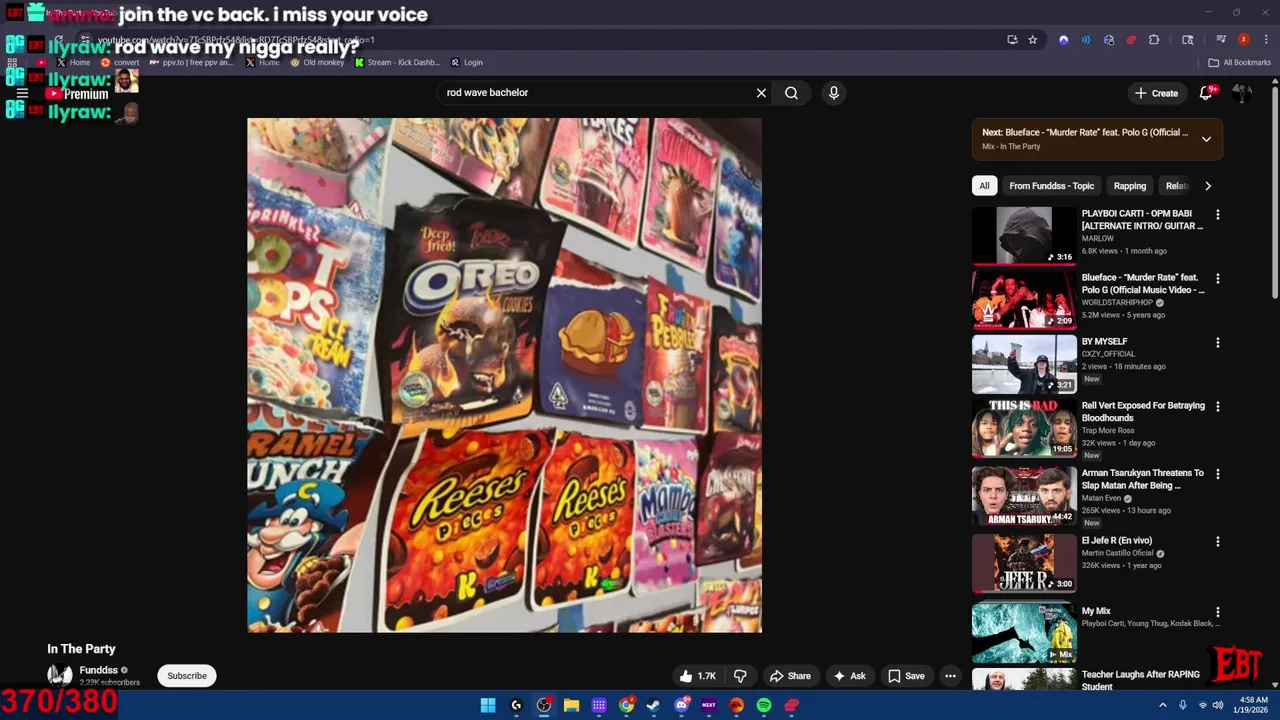Show hidden system tray icons
The height and width of the screenshot is (720, 1280).
point(1163,705)
